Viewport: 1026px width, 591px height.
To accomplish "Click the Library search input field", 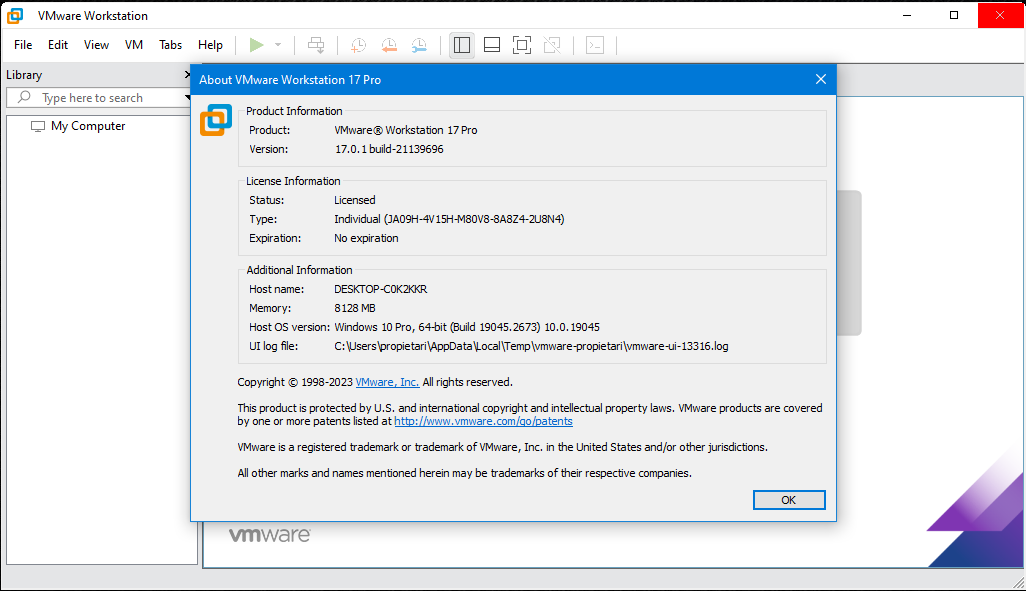I will point(98,98).
